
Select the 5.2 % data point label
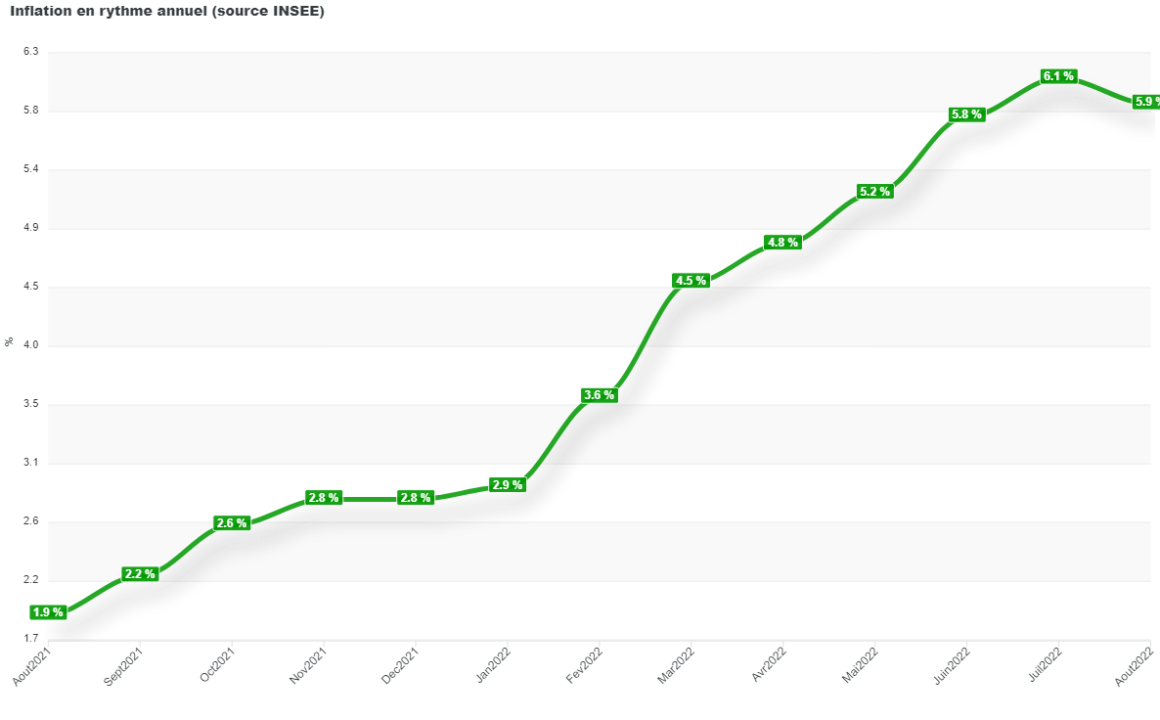[874, 191]
